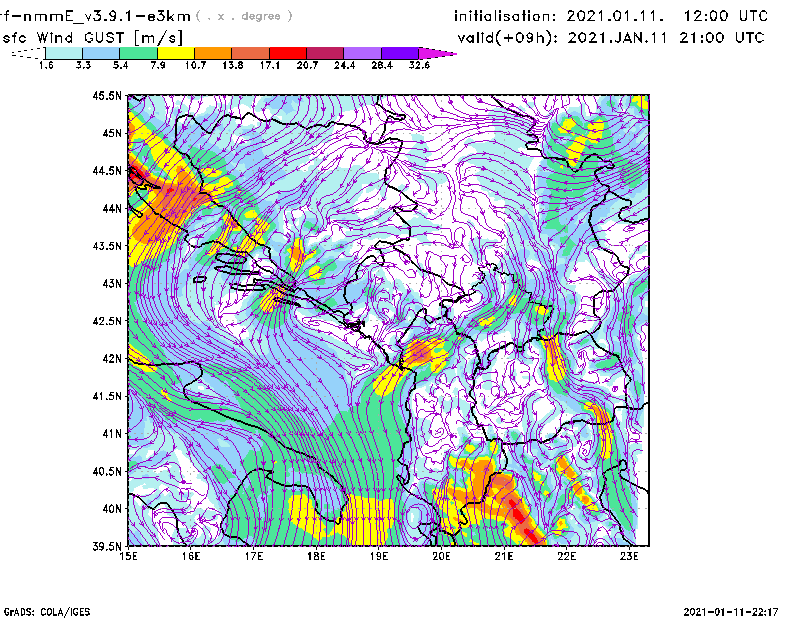The height and width of the screenshot is (618, 800).
Task: Click the valid(+09h) forecast time text
Action: click(611, 37)
